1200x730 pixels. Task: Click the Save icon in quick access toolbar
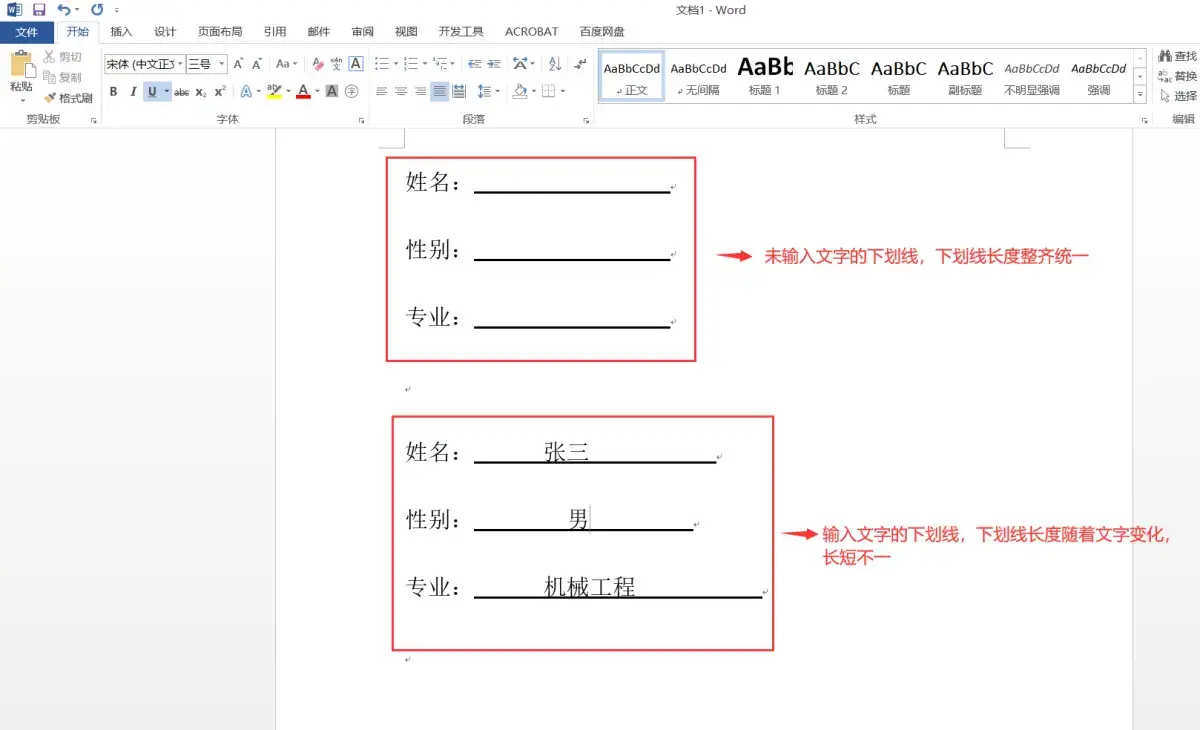click(x=39, y=10)
